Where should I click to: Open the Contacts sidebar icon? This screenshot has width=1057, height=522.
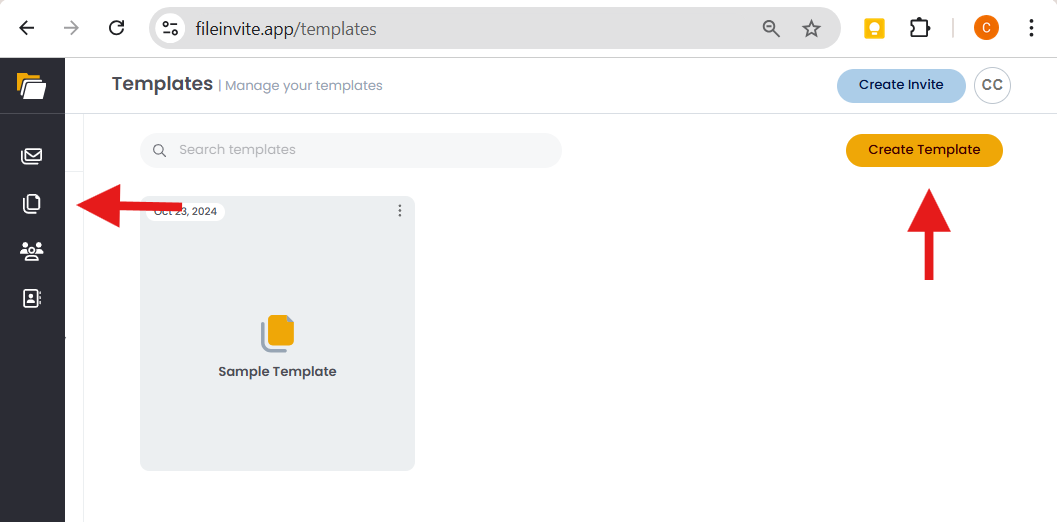(32, 298)
